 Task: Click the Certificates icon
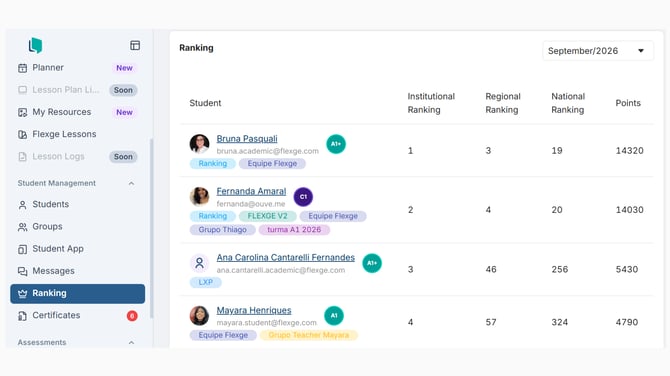point(23,316)
